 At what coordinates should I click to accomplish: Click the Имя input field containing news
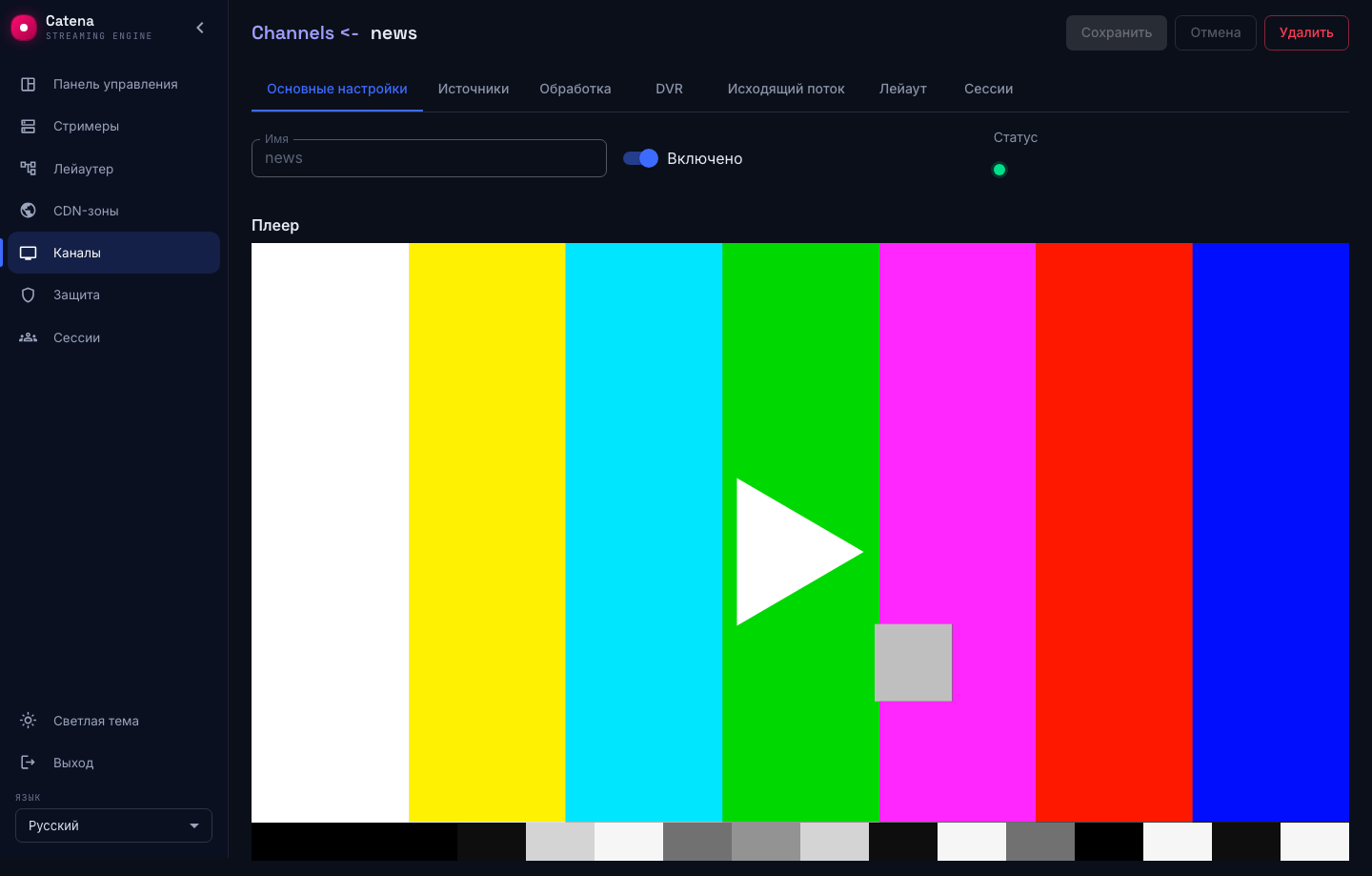[x=429, y=158]
